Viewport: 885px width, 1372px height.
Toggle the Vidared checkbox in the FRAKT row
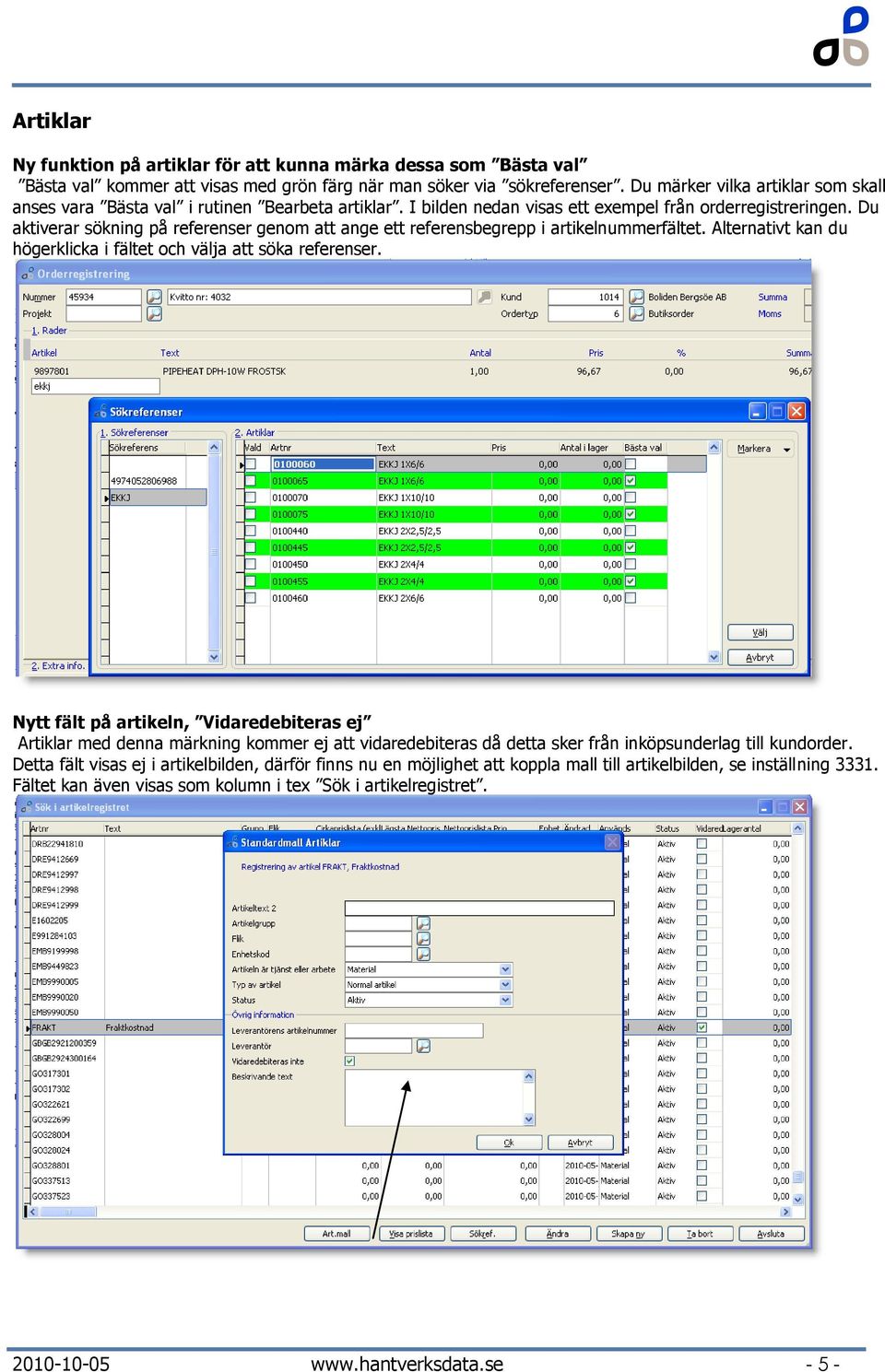point(702,1027)
